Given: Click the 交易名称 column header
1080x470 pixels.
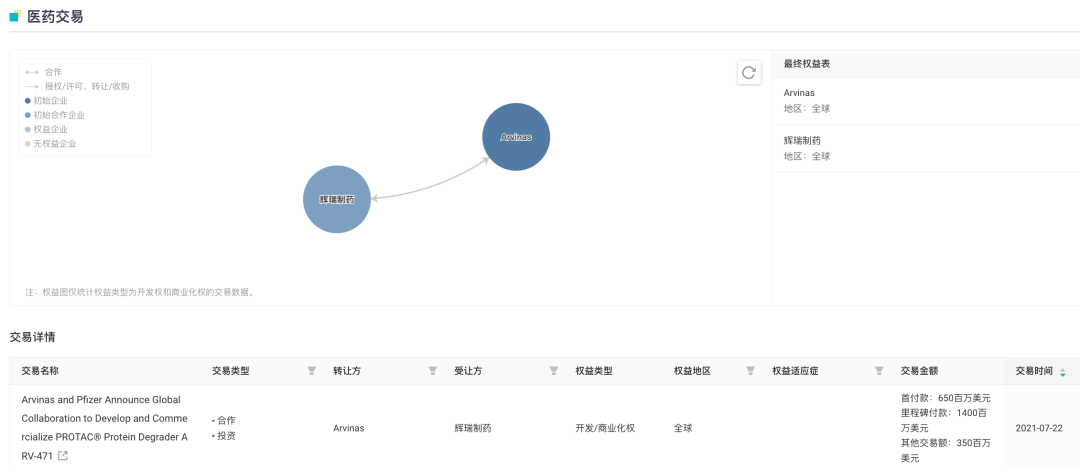Looking at the screenshot, I should coord(40,371).
